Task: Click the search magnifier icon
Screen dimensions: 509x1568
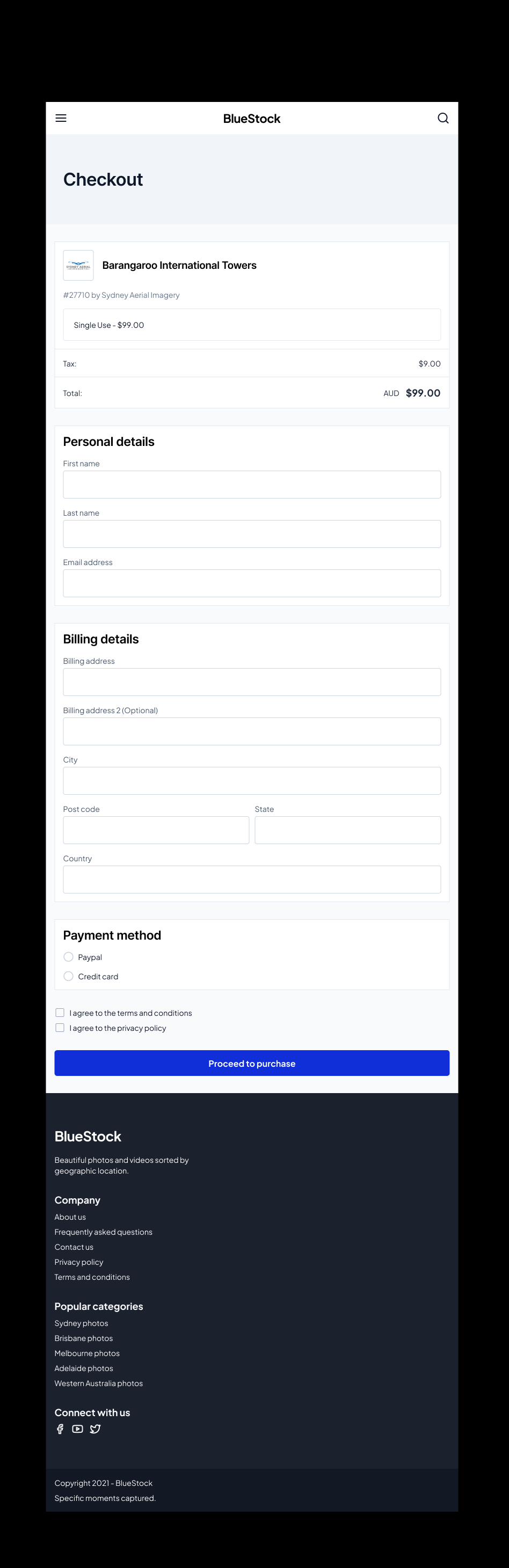Action: (443, 118)
